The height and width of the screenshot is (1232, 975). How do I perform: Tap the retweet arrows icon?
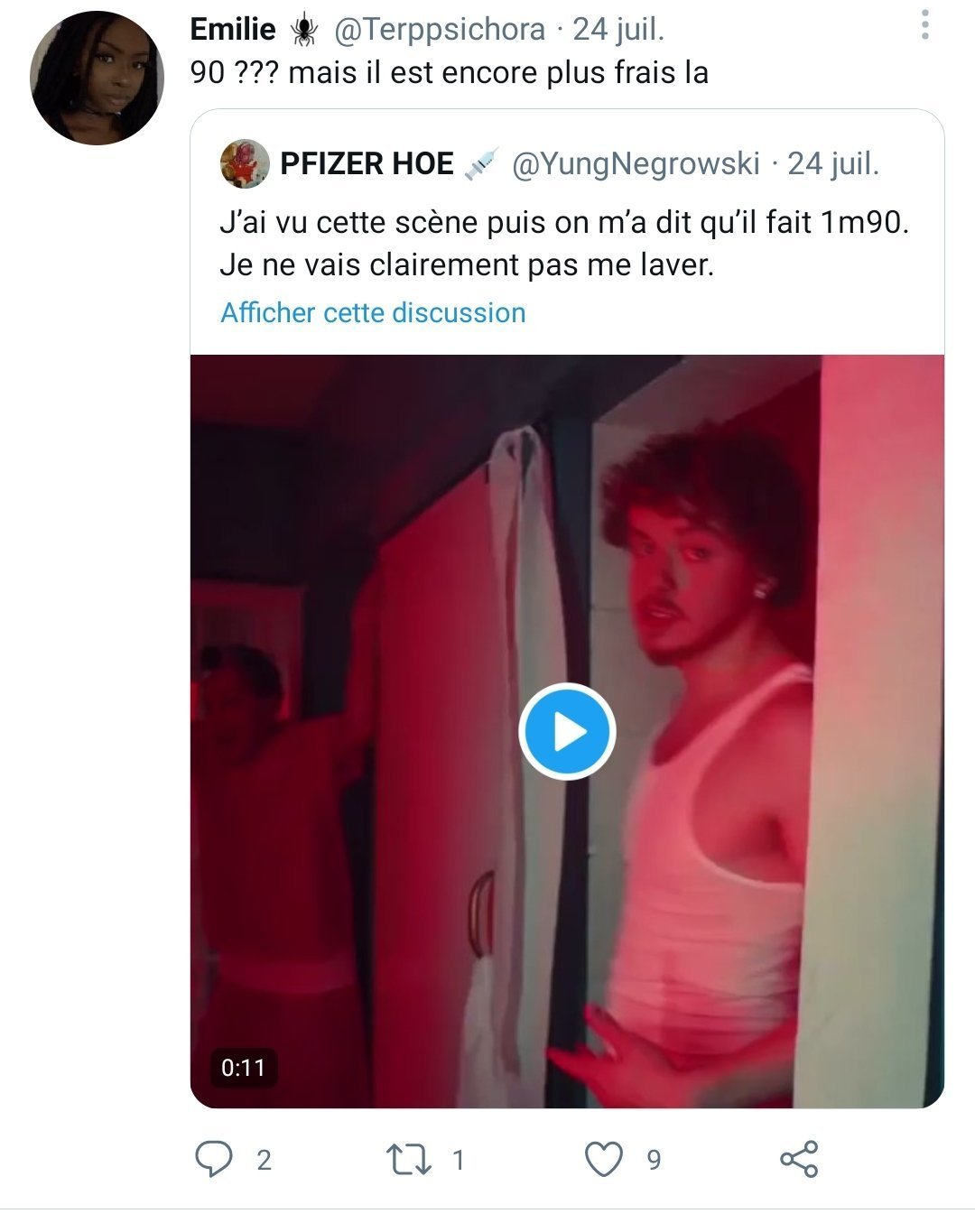[409, 1160]
